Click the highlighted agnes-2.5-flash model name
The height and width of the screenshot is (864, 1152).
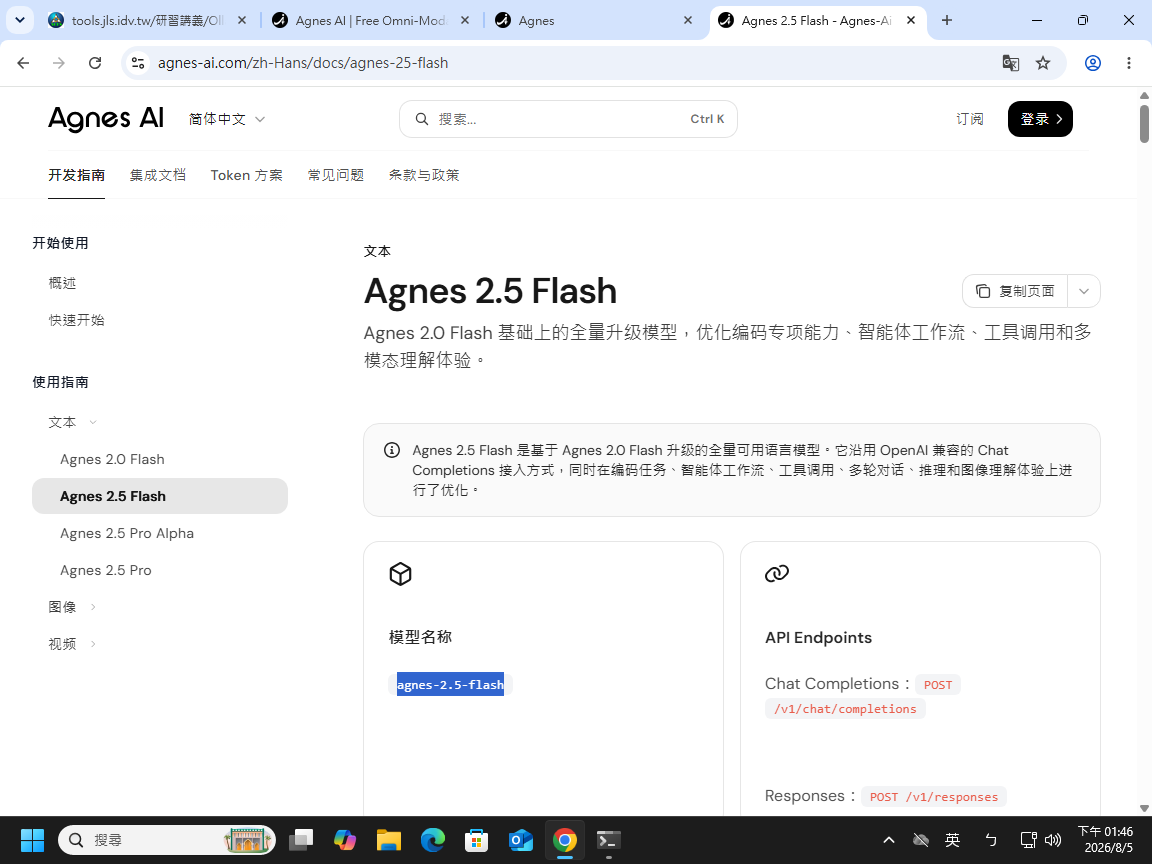coord(450,685)
